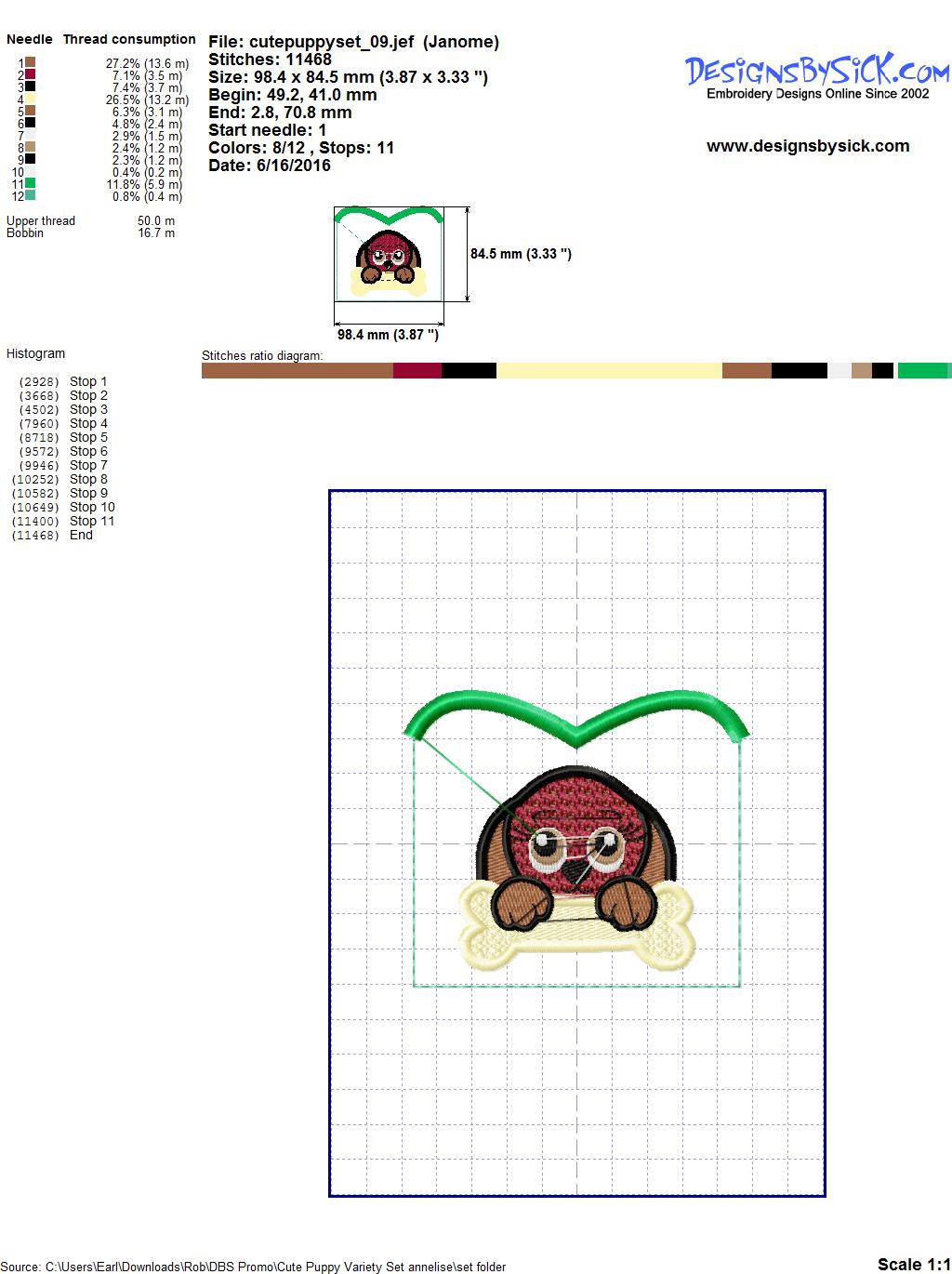This screenshot has height=1274, width=952.
Task: Click the cream bone in the design preview
Action: pos(576,941)
